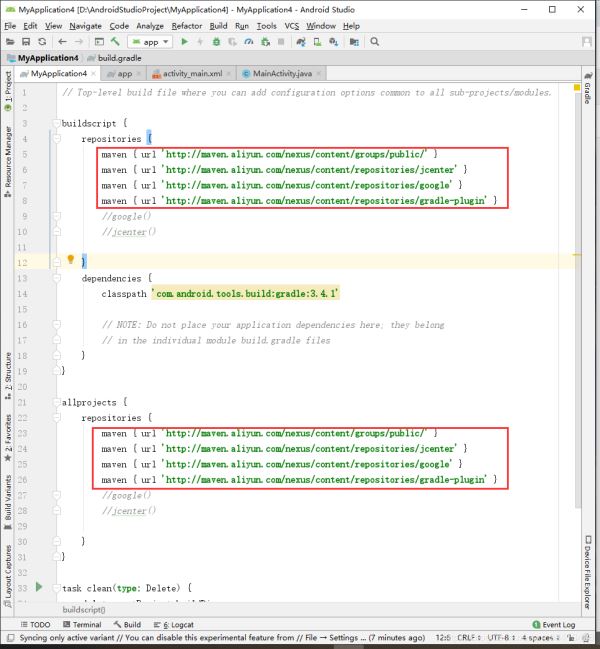Close the MainActivity.java editor tab
The width and height of the screenshot is (600, 649).
pos(319,74)
